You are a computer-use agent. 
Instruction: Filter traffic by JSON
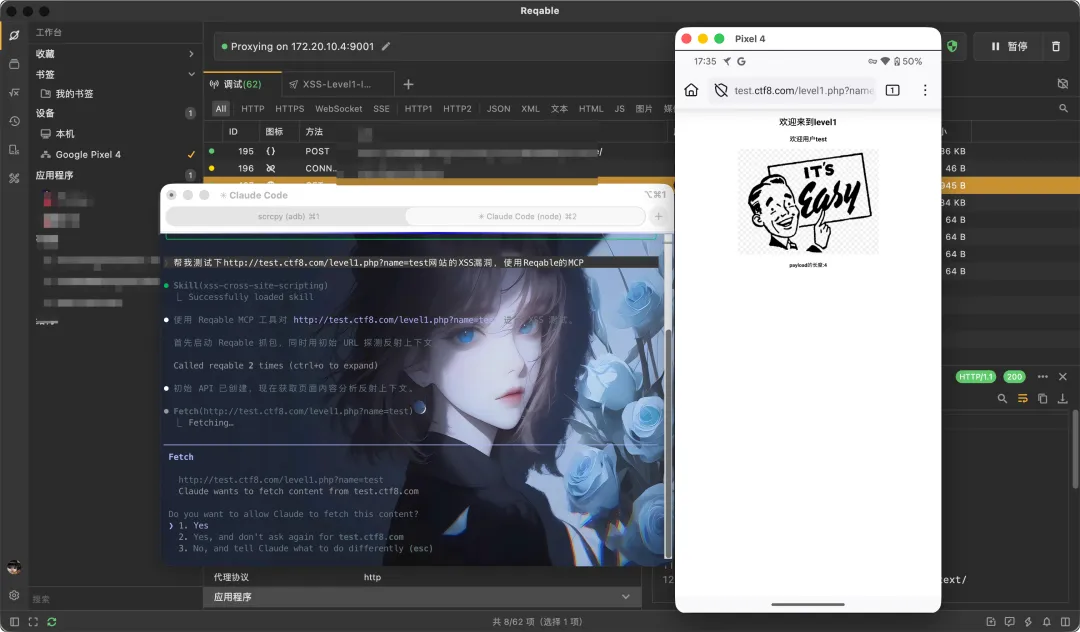click(498, 109)
